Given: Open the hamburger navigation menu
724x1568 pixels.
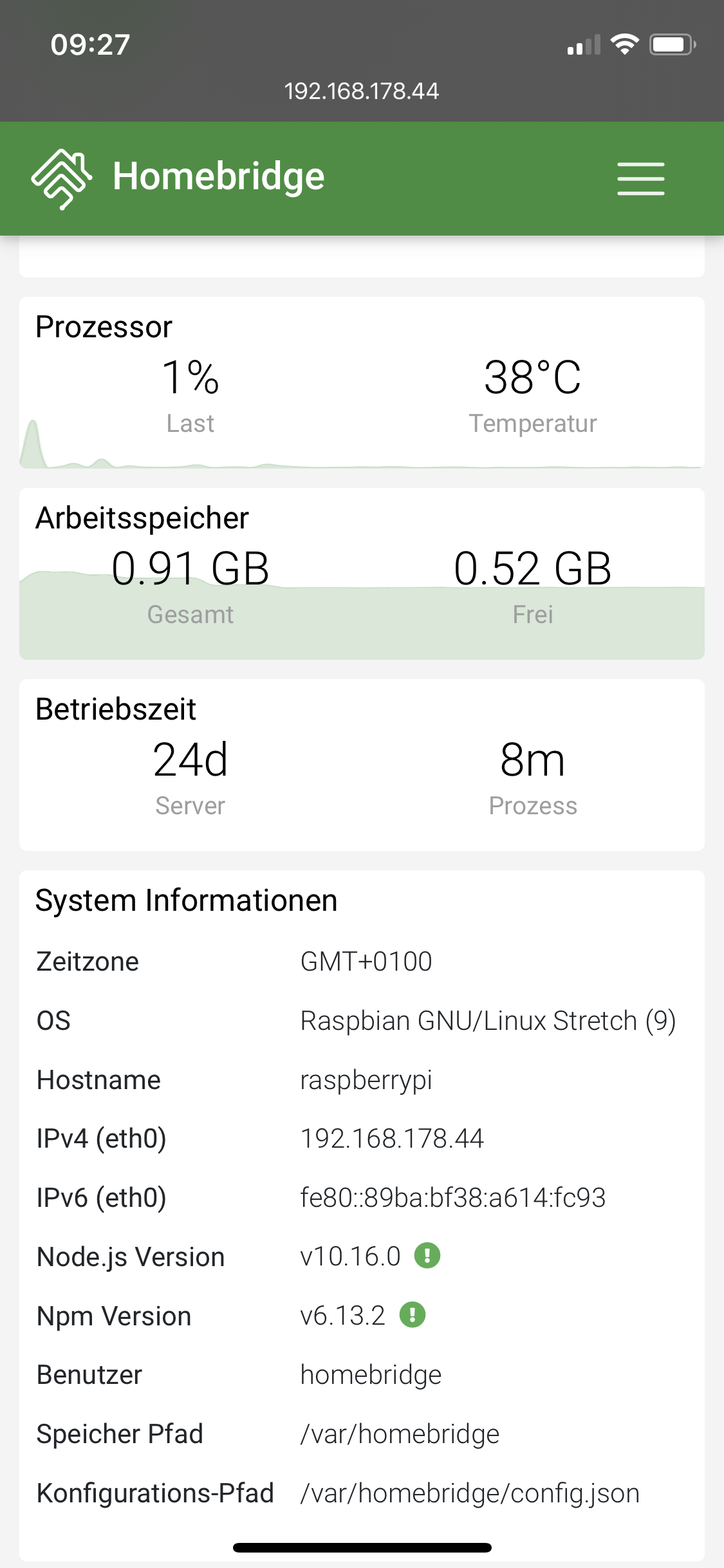Looking at the screenshot, I should [640, 178].
